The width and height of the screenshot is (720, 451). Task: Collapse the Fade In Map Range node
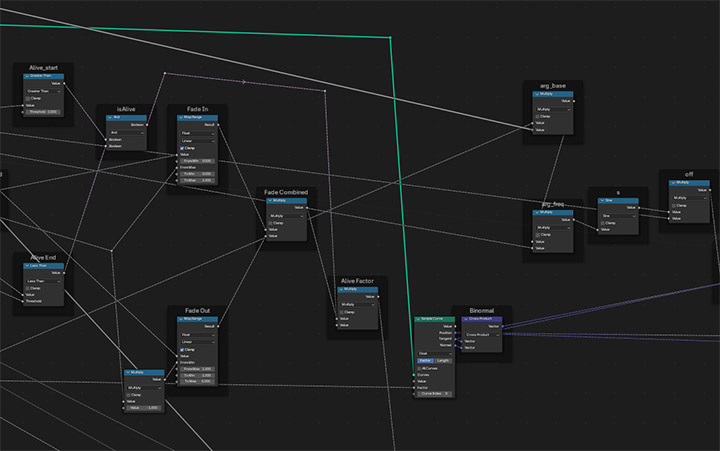point(181,117)
